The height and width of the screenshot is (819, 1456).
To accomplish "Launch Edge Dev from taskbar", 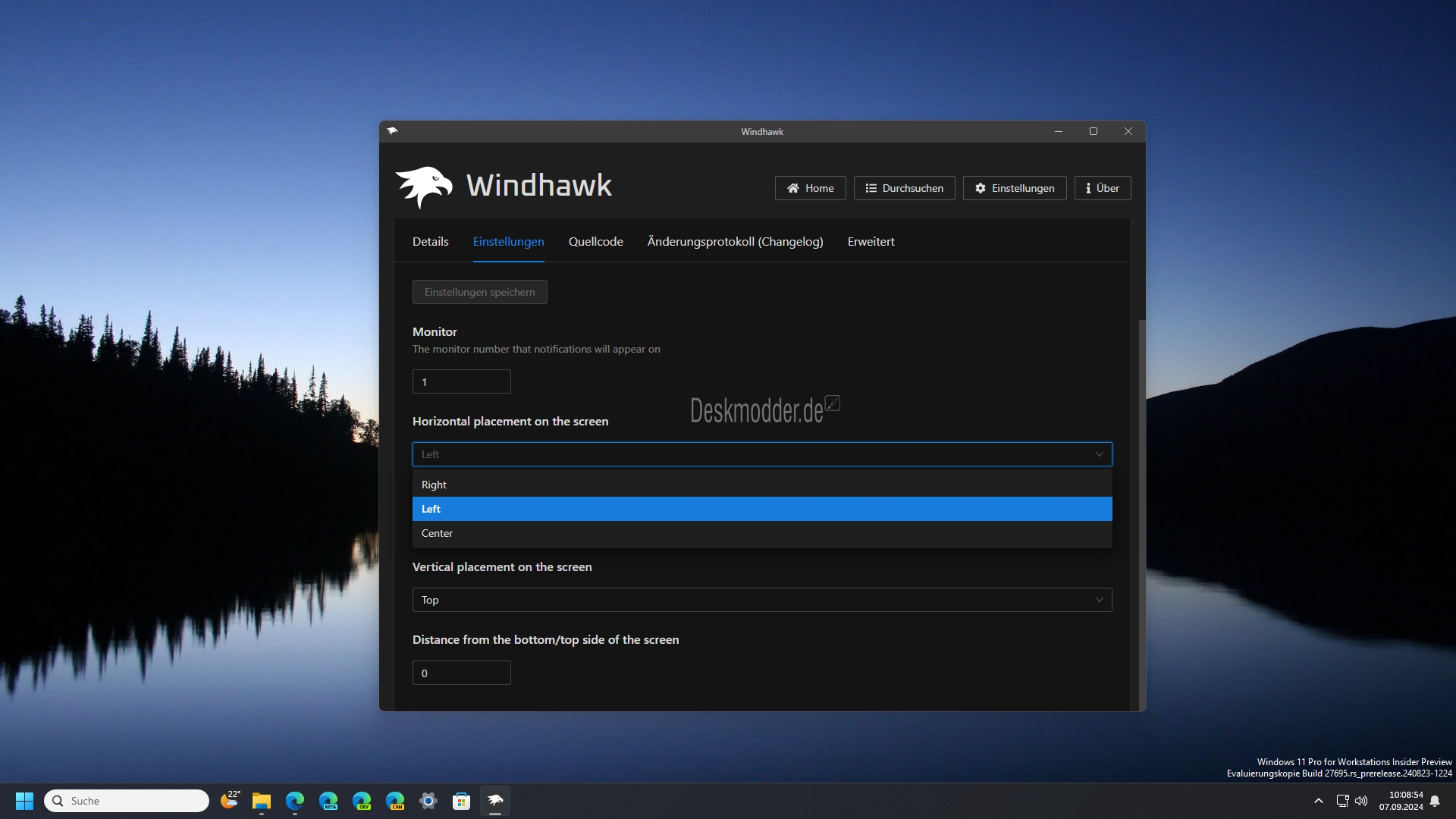I will 362,801.
